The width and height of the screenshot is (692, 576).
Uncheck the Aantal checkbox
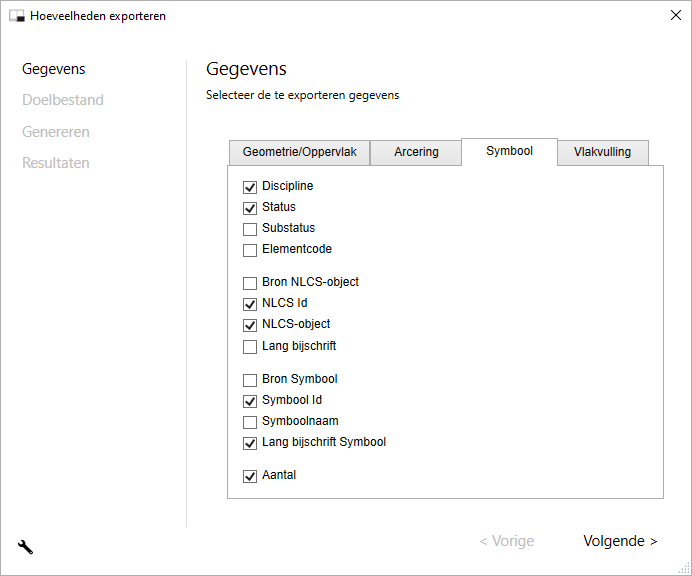(250, 476)
